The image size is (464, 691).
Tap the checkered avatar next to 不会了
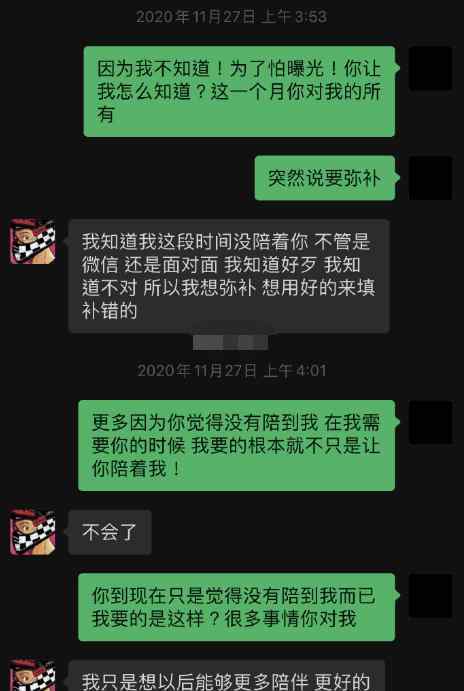click(33, 532)
